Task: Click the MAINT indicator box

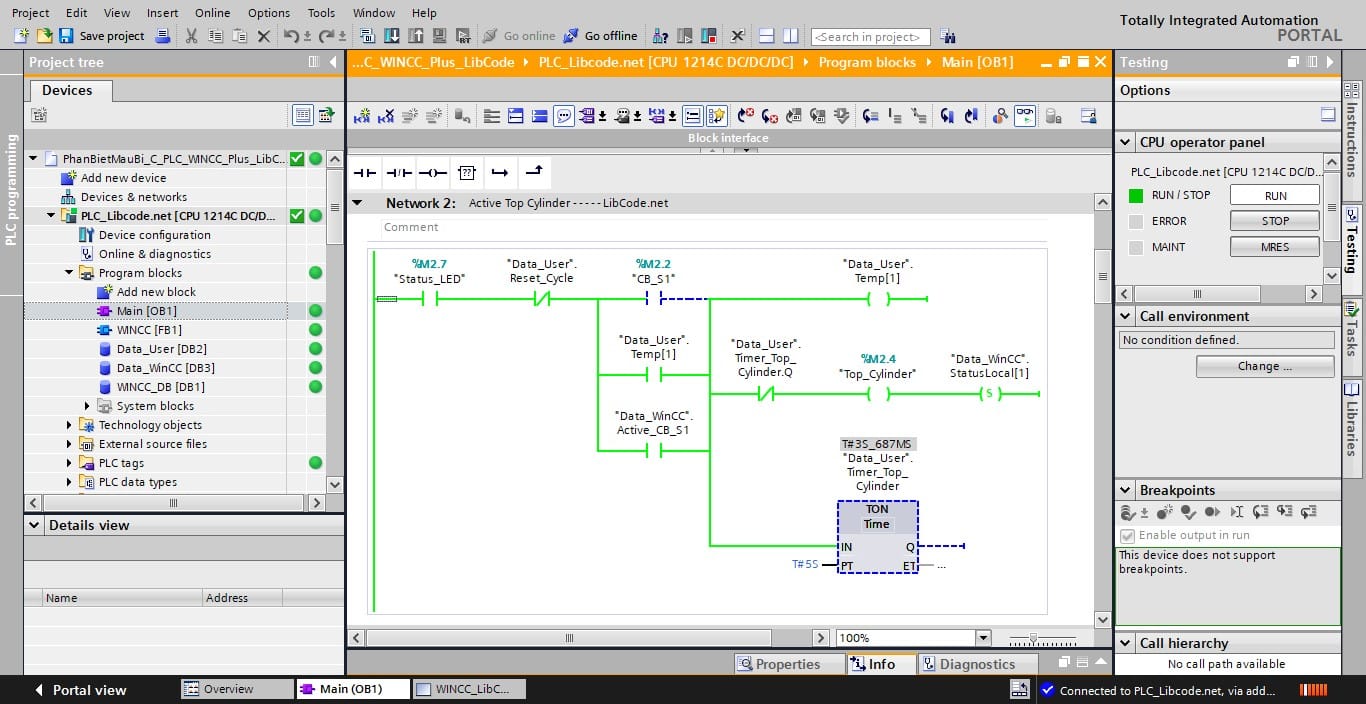Action: click(x=1135, y=247)
